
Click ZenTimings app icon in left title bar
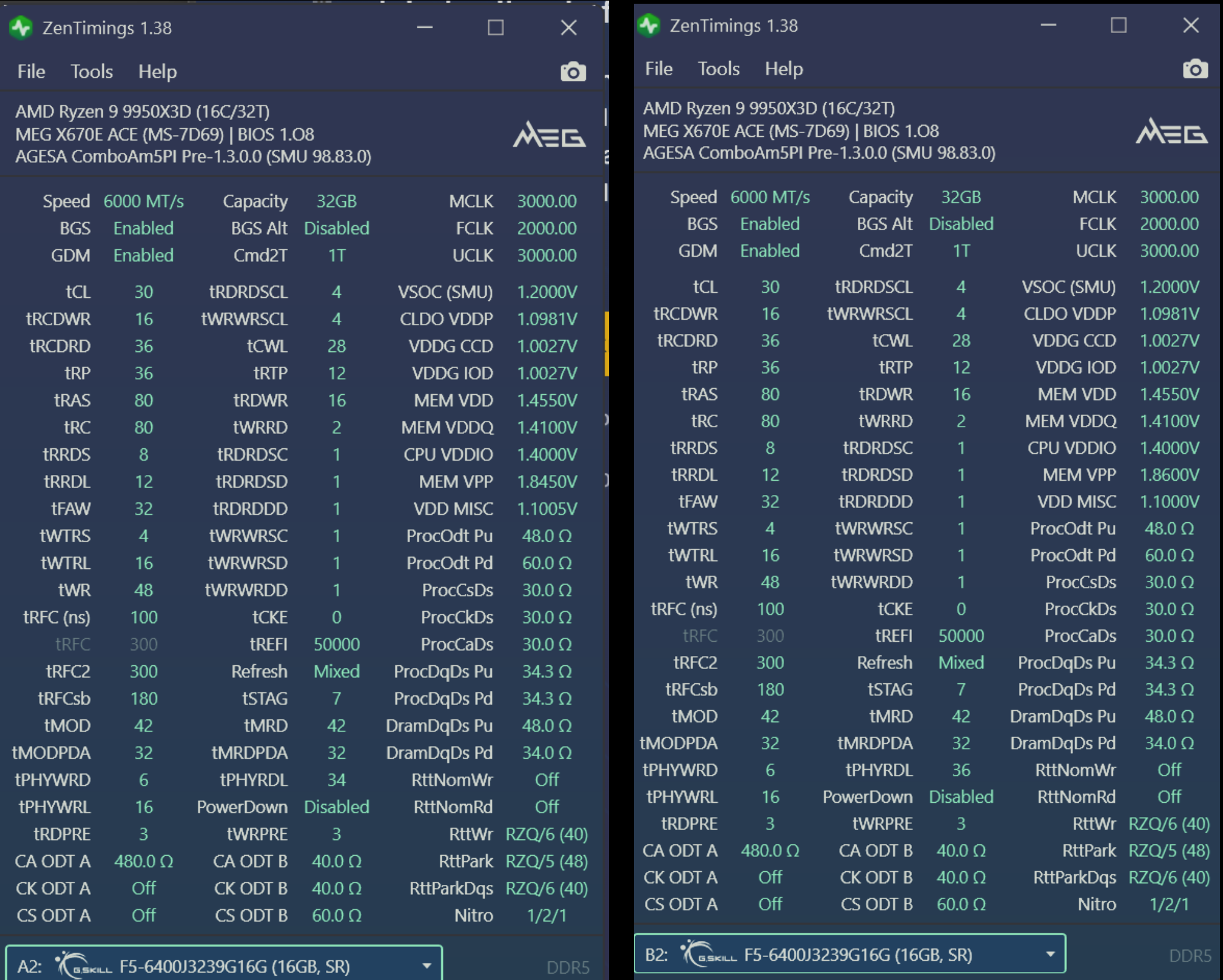coord(21,28)
